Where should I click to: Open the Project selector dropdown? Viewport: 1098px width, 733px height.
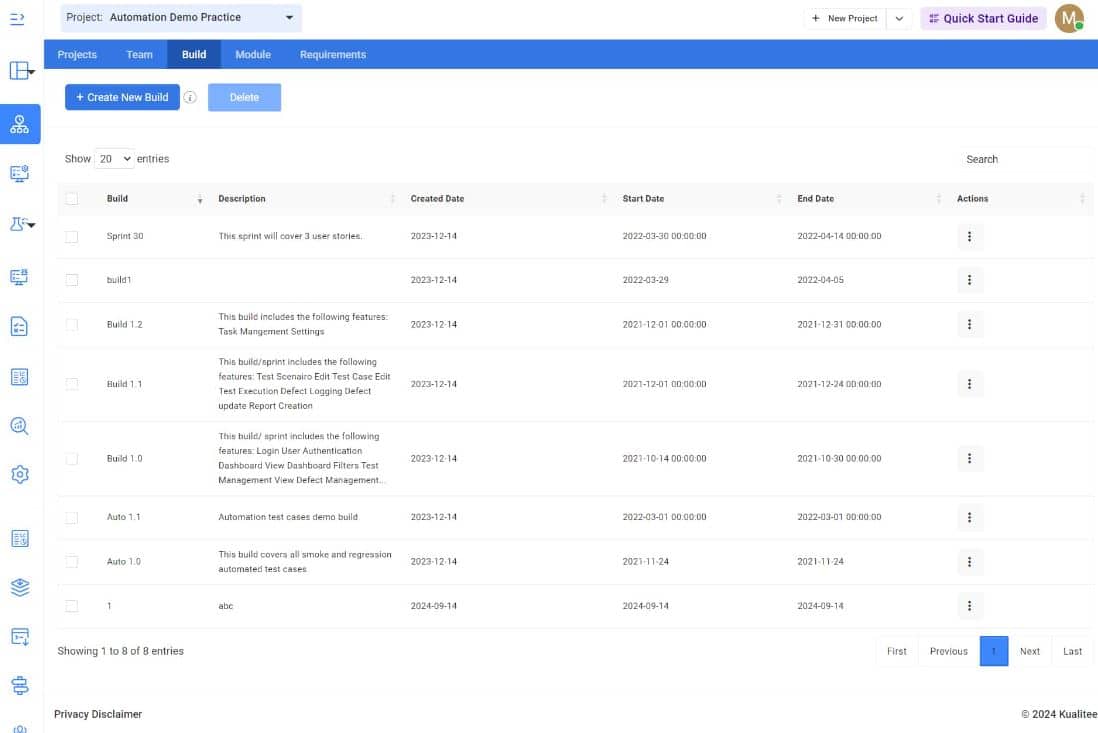[x=181, y=18]
